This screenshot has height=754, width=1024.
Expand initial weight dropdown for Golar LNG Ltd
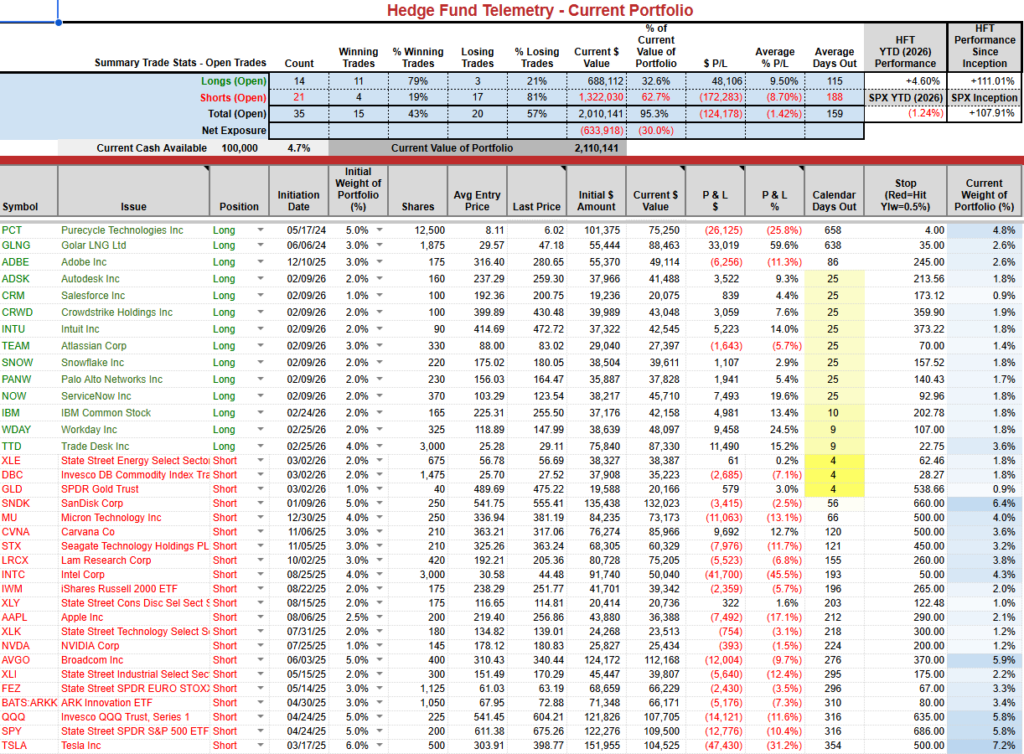[x=377, y=245]
